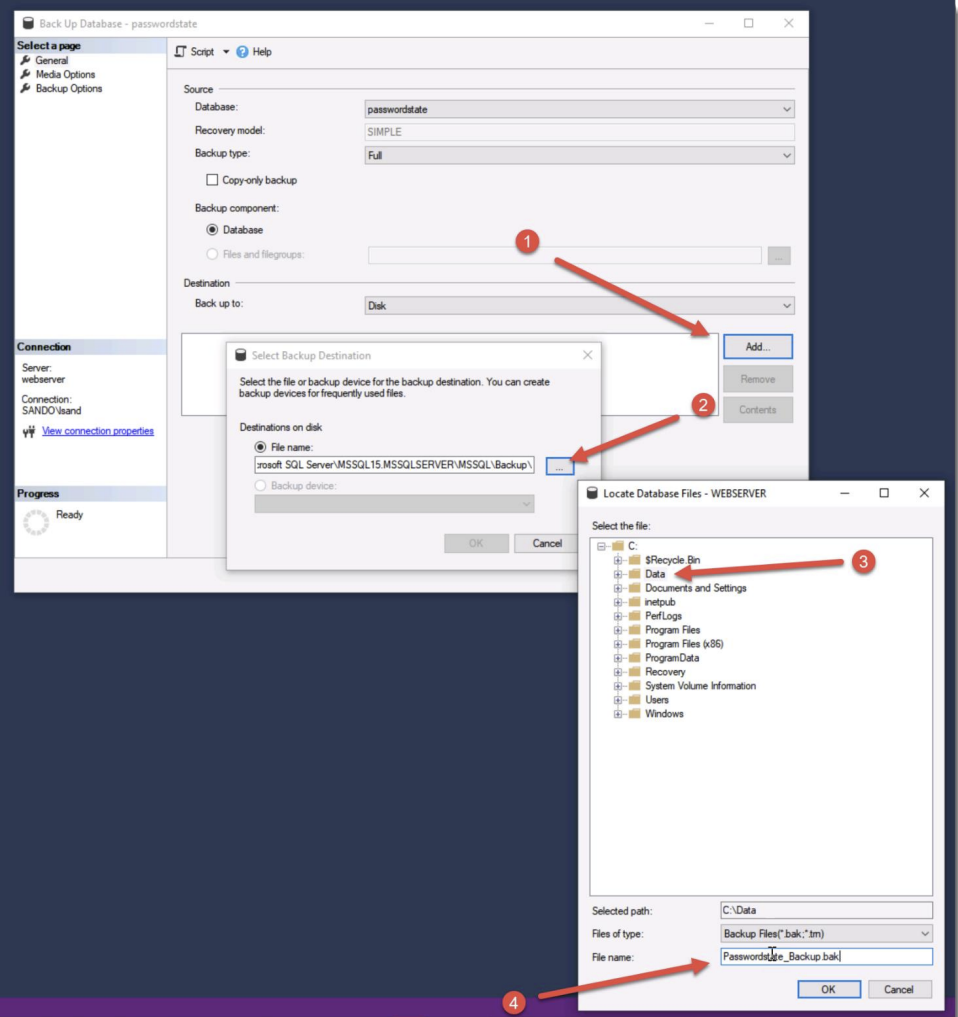
Task: Expand the inetpub folder
Action: (x=617, y=602)
